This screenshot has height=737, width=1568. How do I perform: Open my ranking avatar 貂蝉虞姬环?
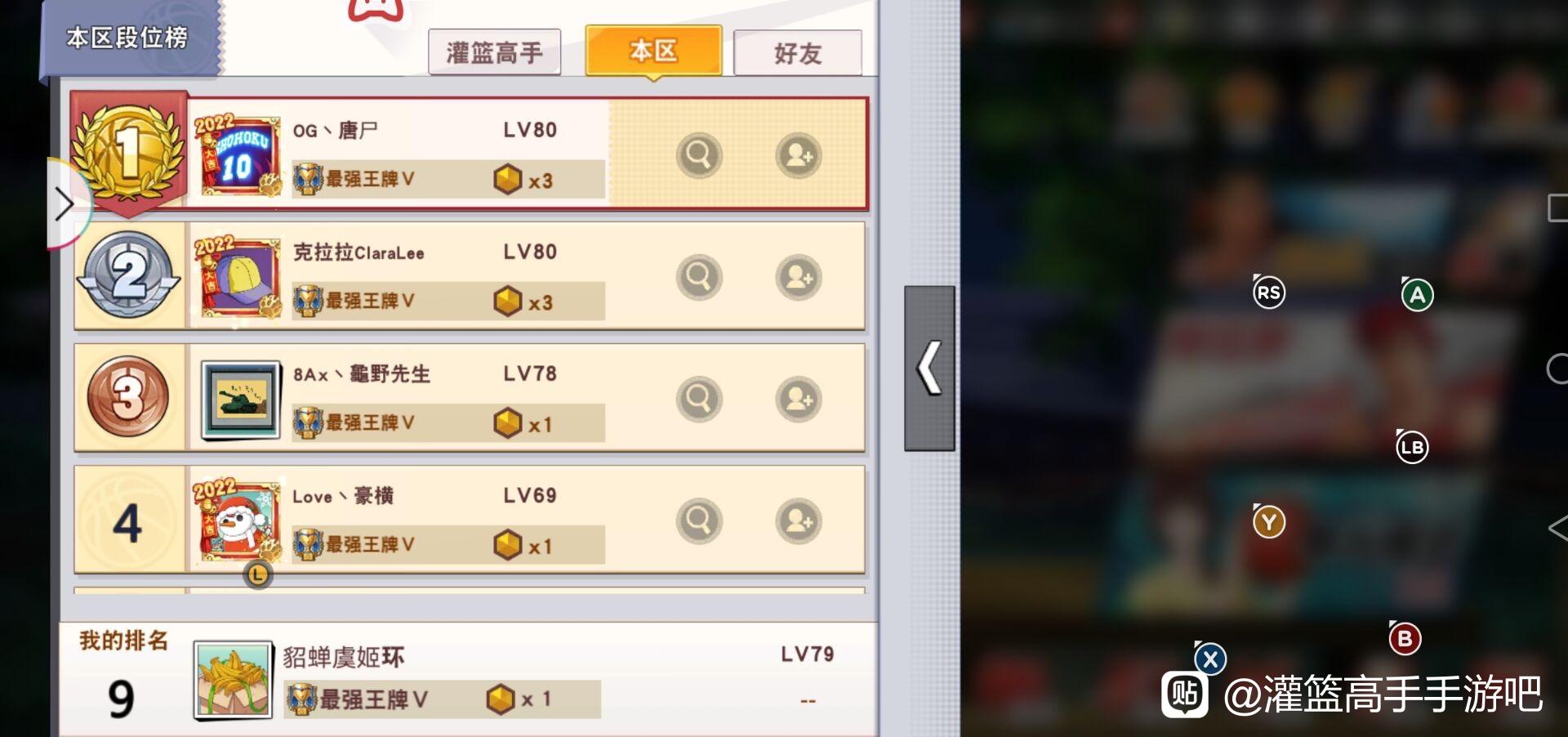pyautogui.click(x=233, y=680)
